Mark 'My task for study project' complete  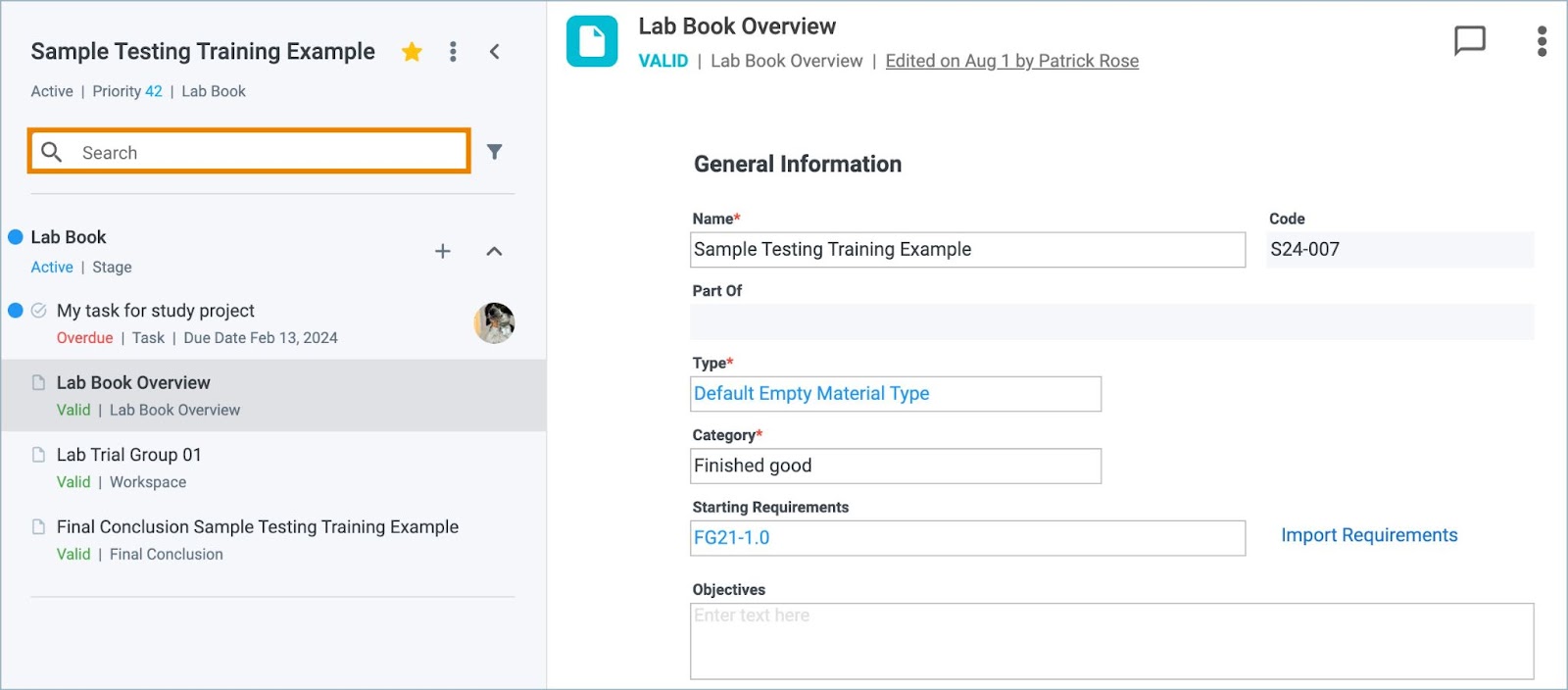(39, 311)
